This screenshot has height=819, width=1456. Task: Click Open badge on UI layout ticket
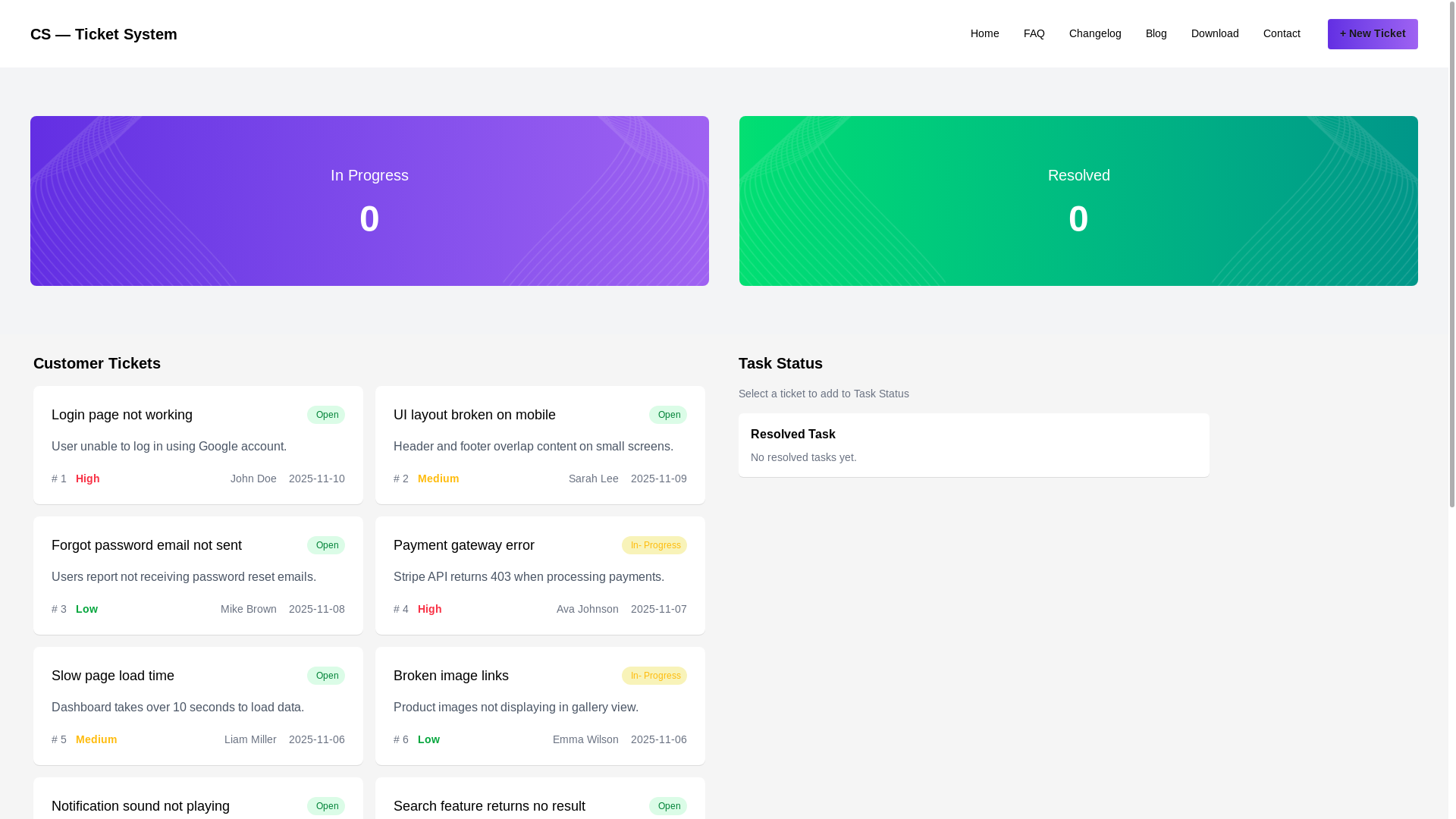point(668,415)
